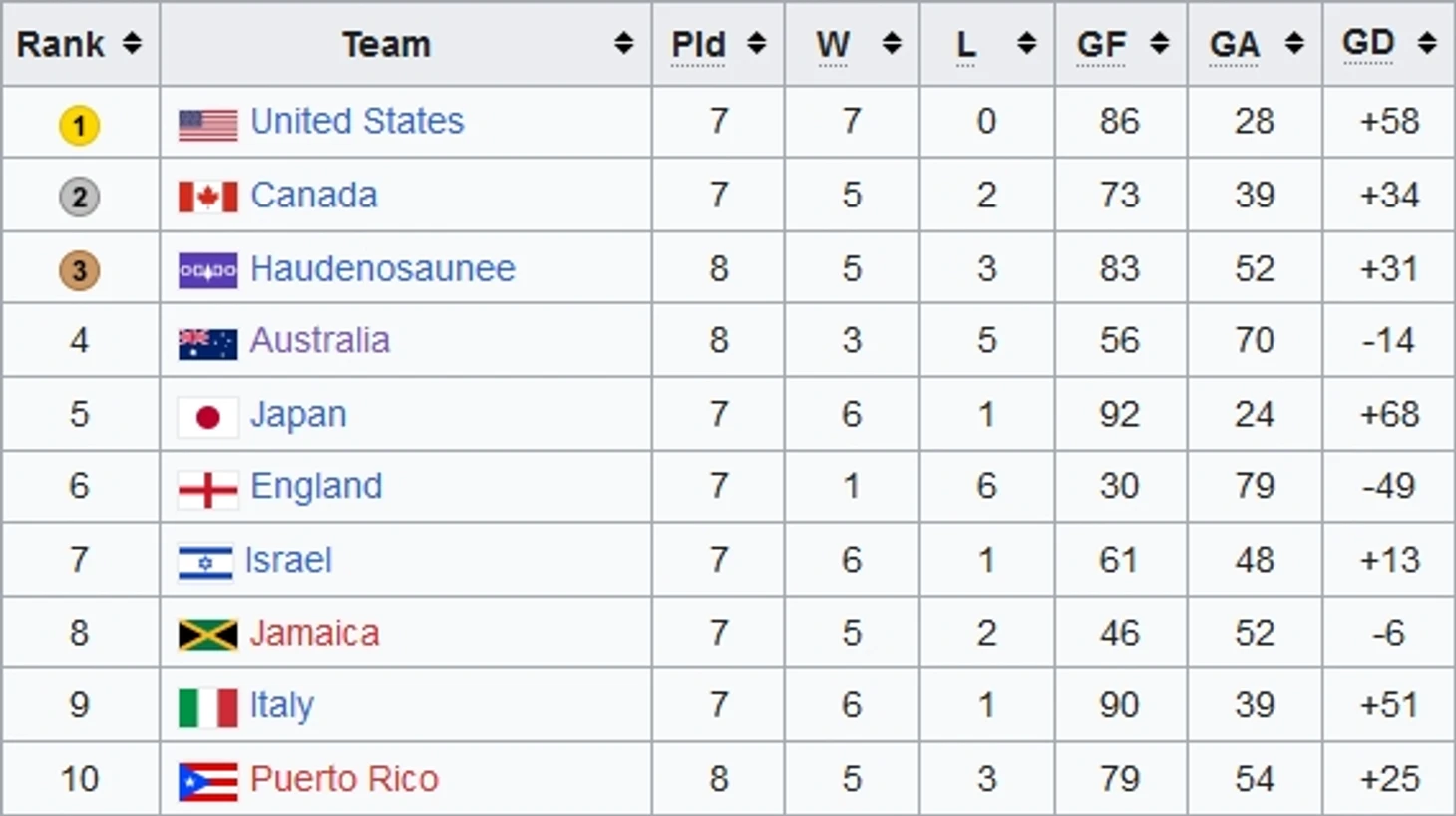Click the Team column sort arrows

tap(623, 44)
